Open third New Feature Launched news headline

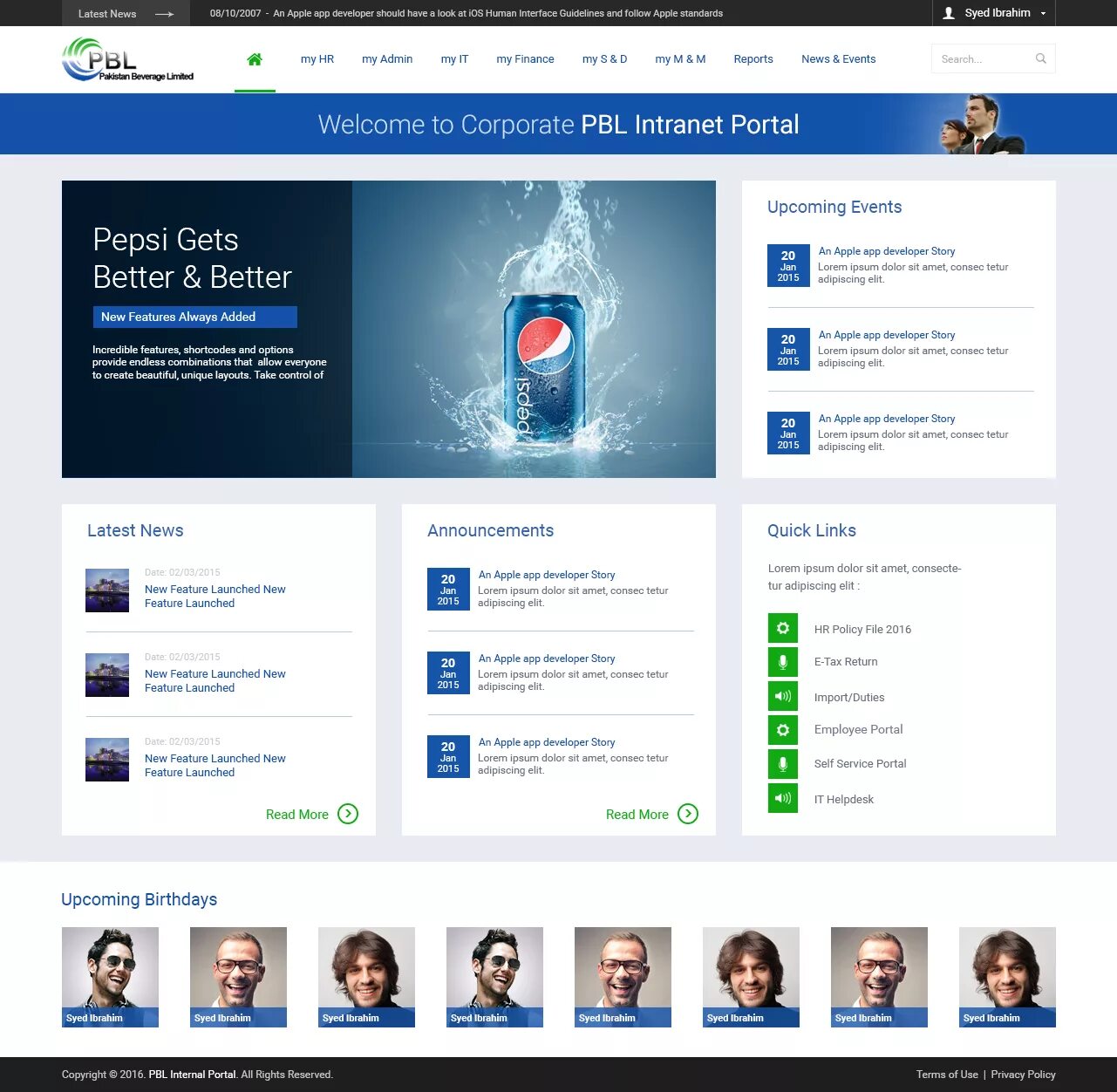pos(215,766)
